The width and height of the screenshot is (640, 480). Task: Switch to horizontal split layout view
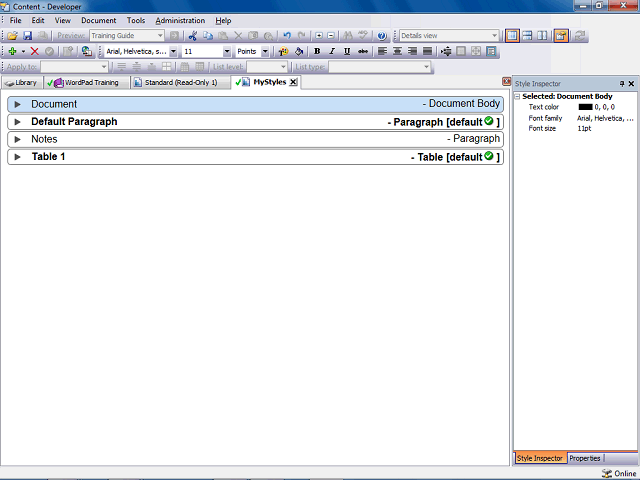(527, 36)
